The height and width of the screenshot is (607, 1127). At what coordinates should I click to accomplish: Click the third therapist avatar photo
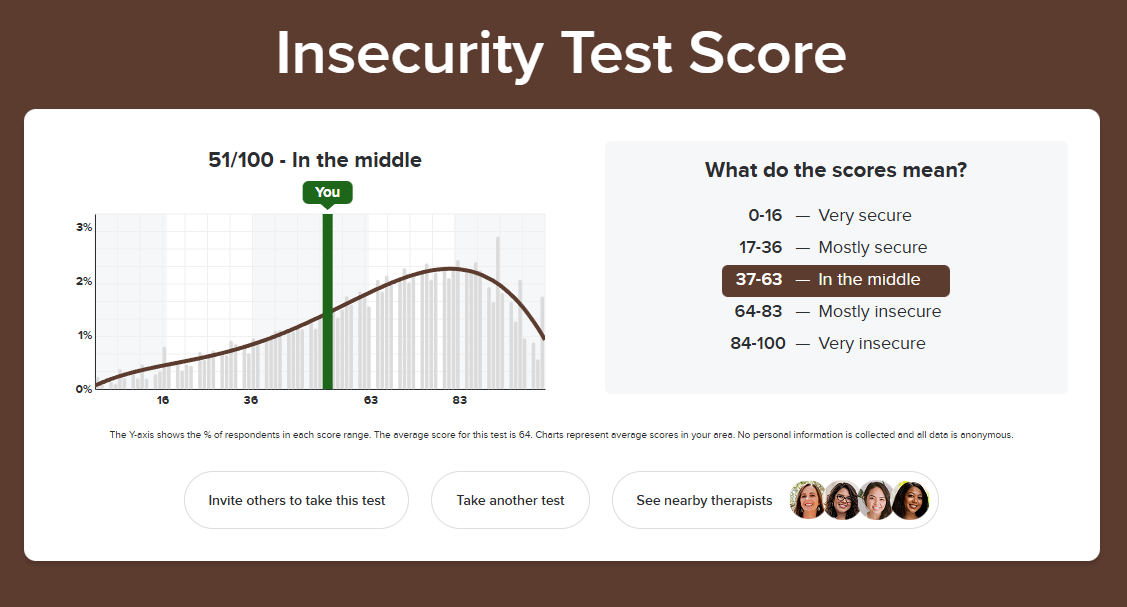[876, 500]
